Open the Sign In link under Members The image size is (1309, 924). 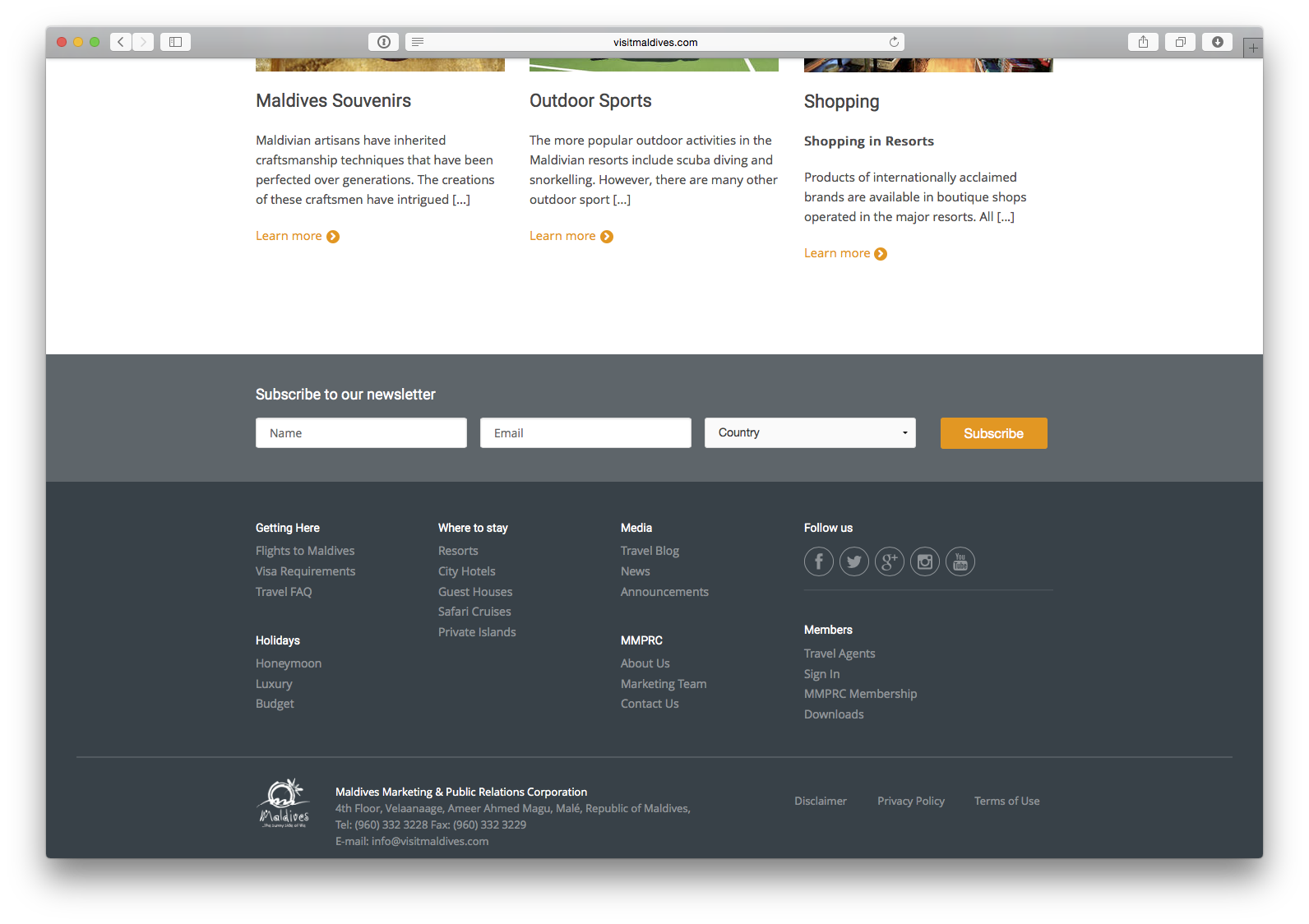point(822,674)
